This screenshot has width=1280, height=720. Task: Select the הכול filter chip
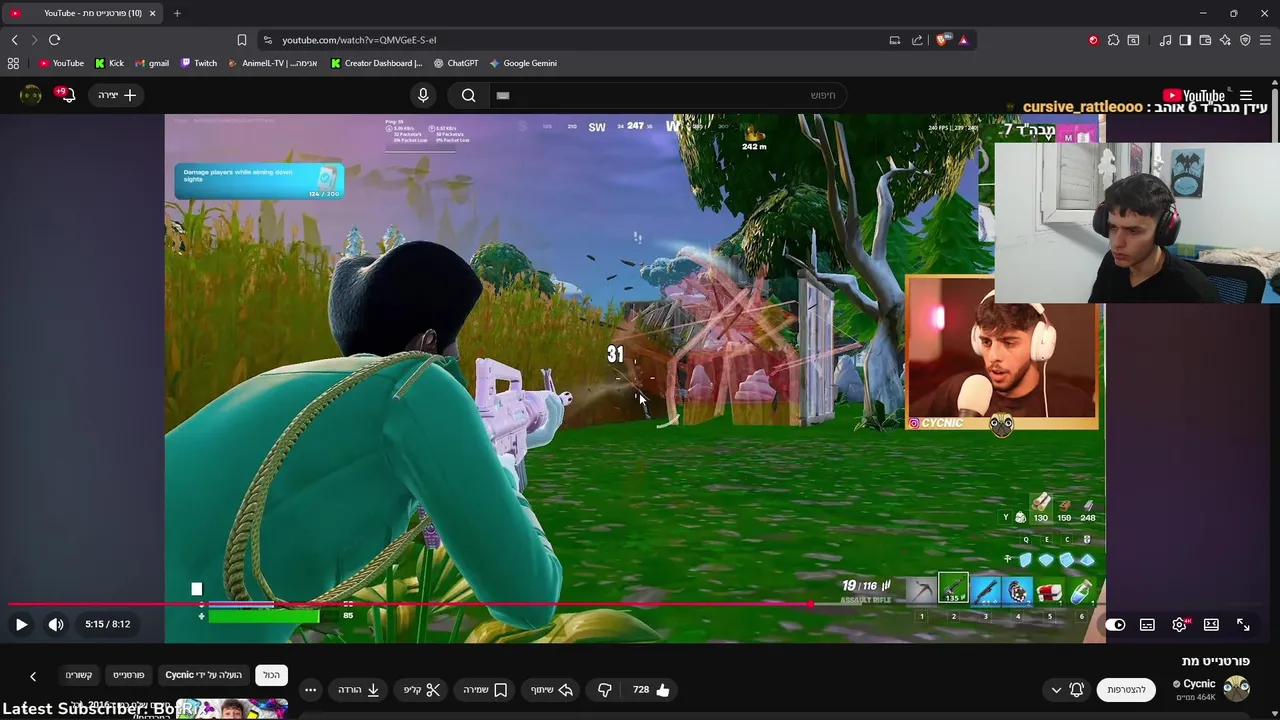271,675
